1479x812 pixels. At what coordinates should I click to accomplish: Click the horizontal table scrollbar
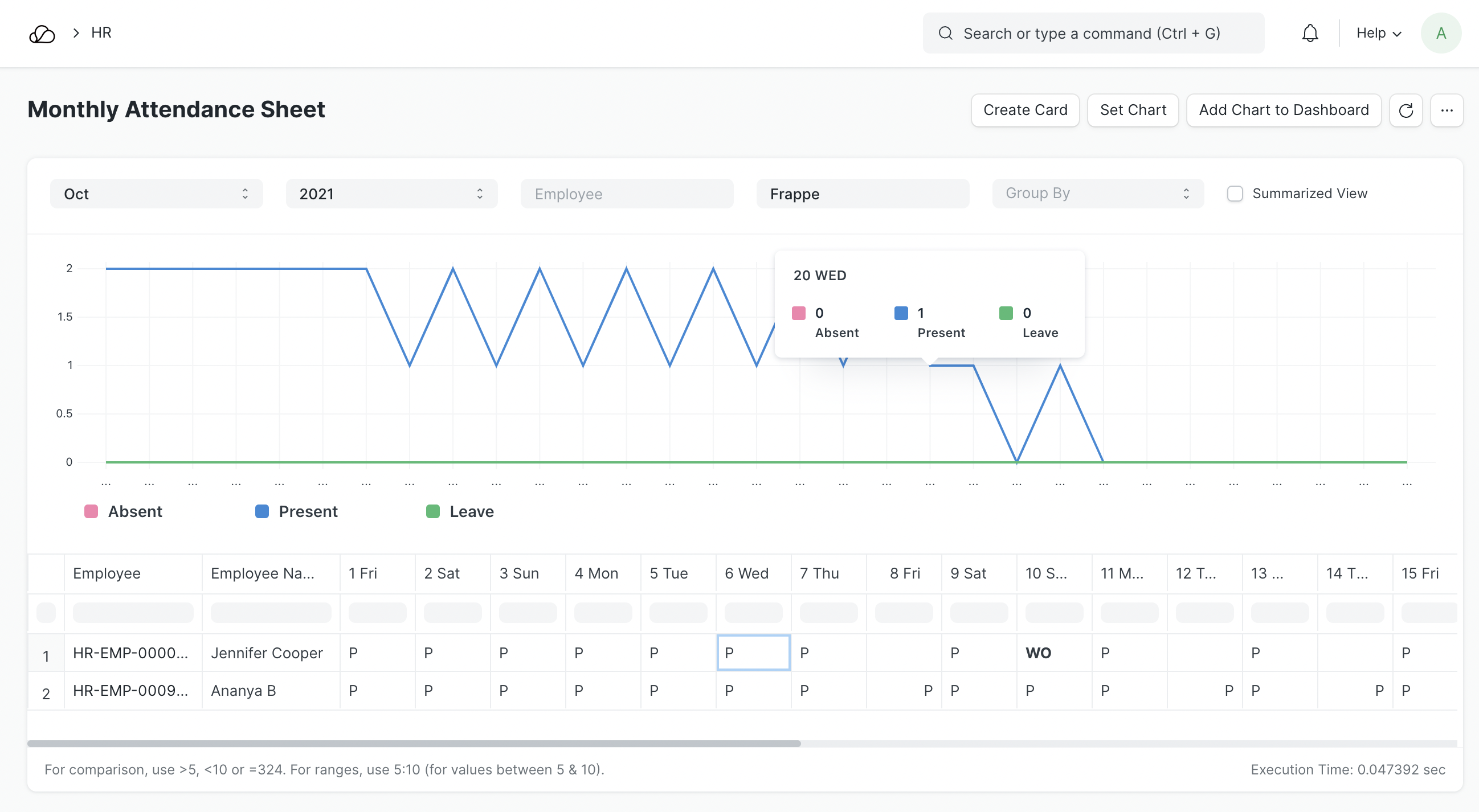(x=414, y=744)
